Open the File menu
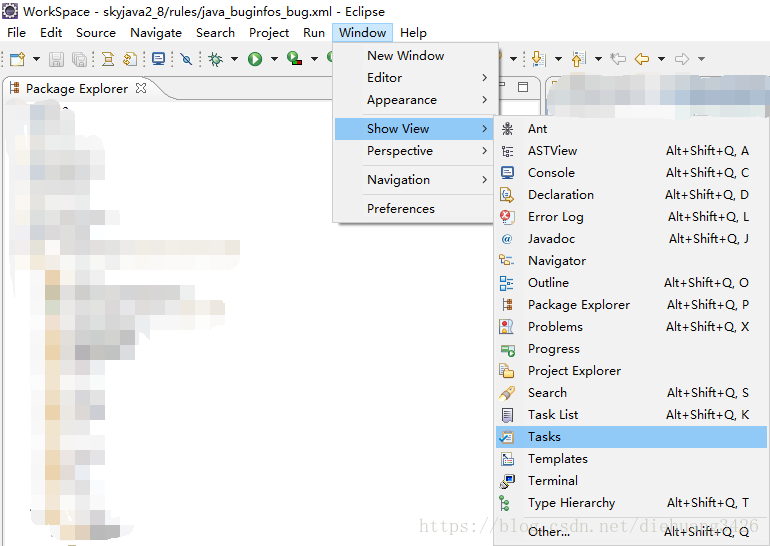This screenshot has width=770, height=546. pyautogui.click(x=16, y=32)
